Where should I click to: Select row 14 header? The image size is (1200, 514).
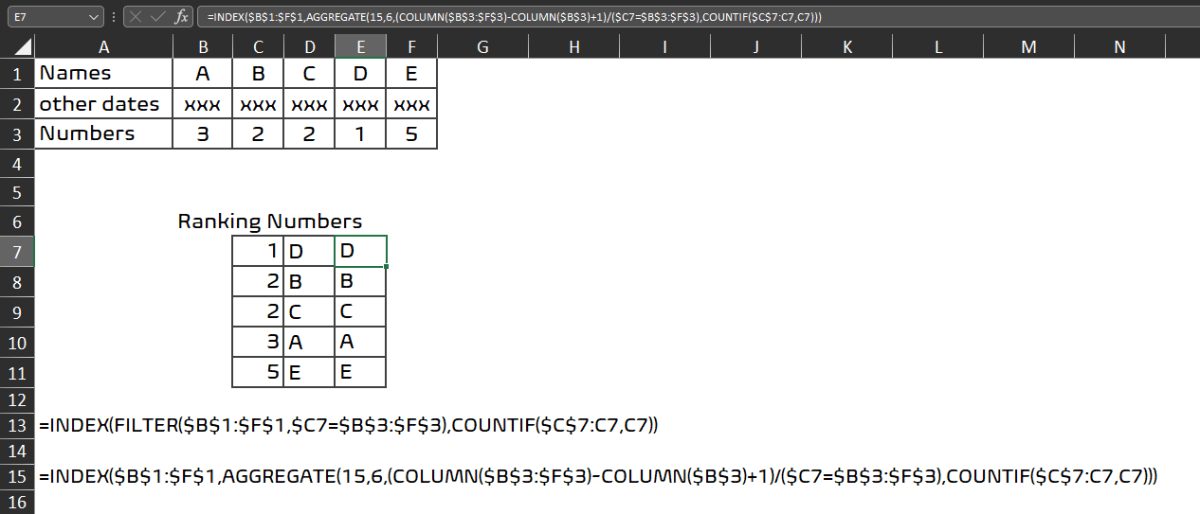[x=17, y=451]
